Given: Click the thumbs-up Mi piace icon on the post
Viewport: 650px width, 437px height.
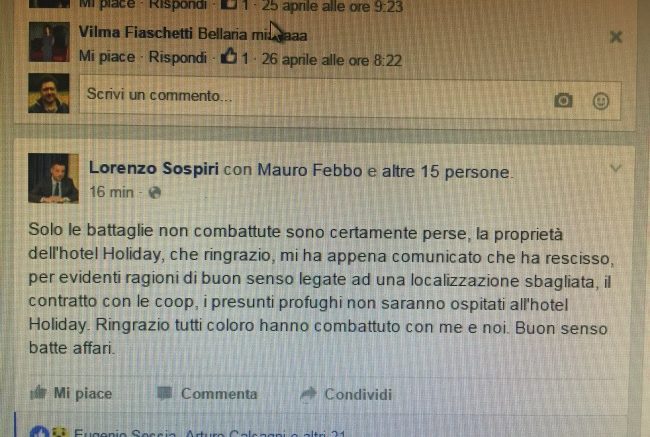Looking at the screenshot, I should pyautogui.click(x=38, y=392).
